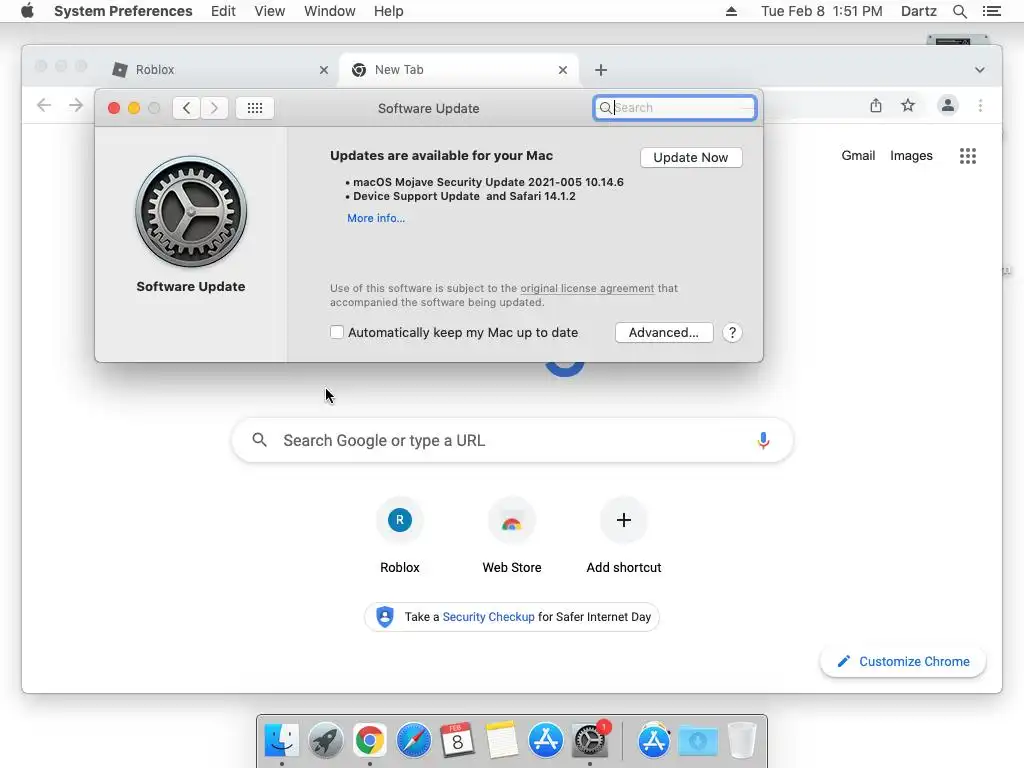Open Google Chrome from the Dock
The image size is (1024, 768).
point(370,741)
